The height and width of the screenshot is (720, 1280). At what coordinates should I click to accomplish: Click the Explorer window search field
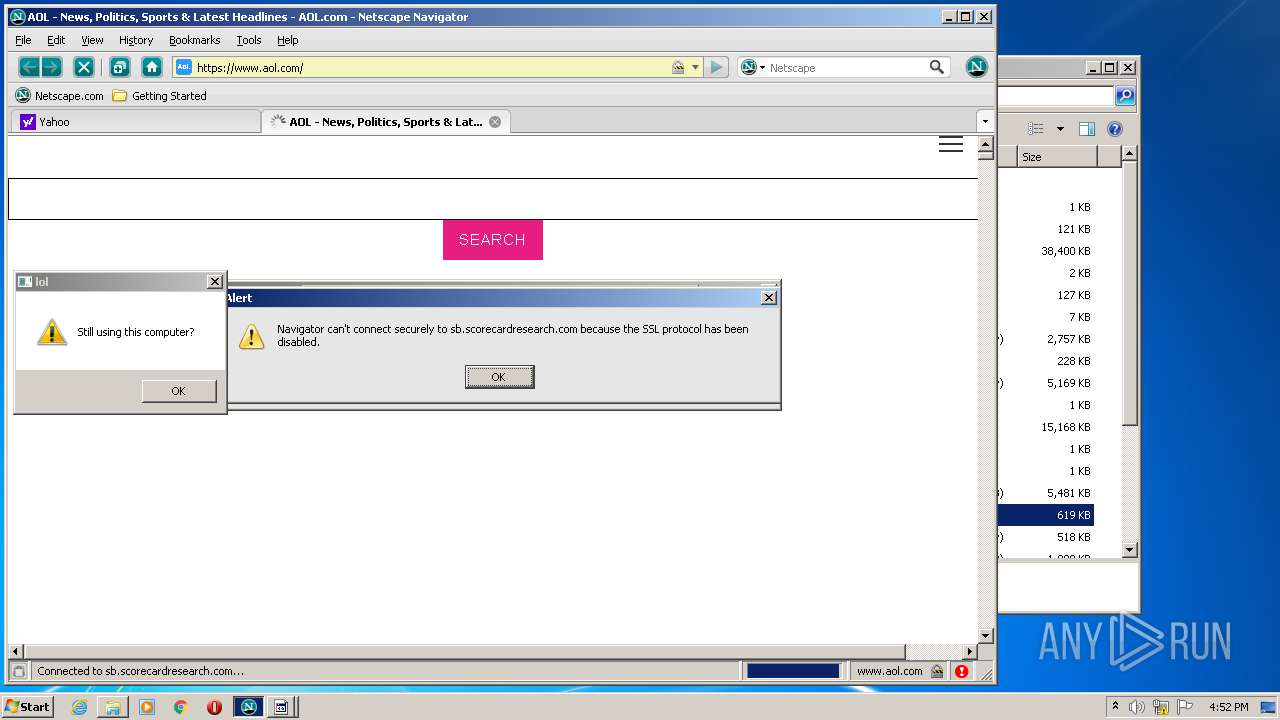[x=1056, y=96]
